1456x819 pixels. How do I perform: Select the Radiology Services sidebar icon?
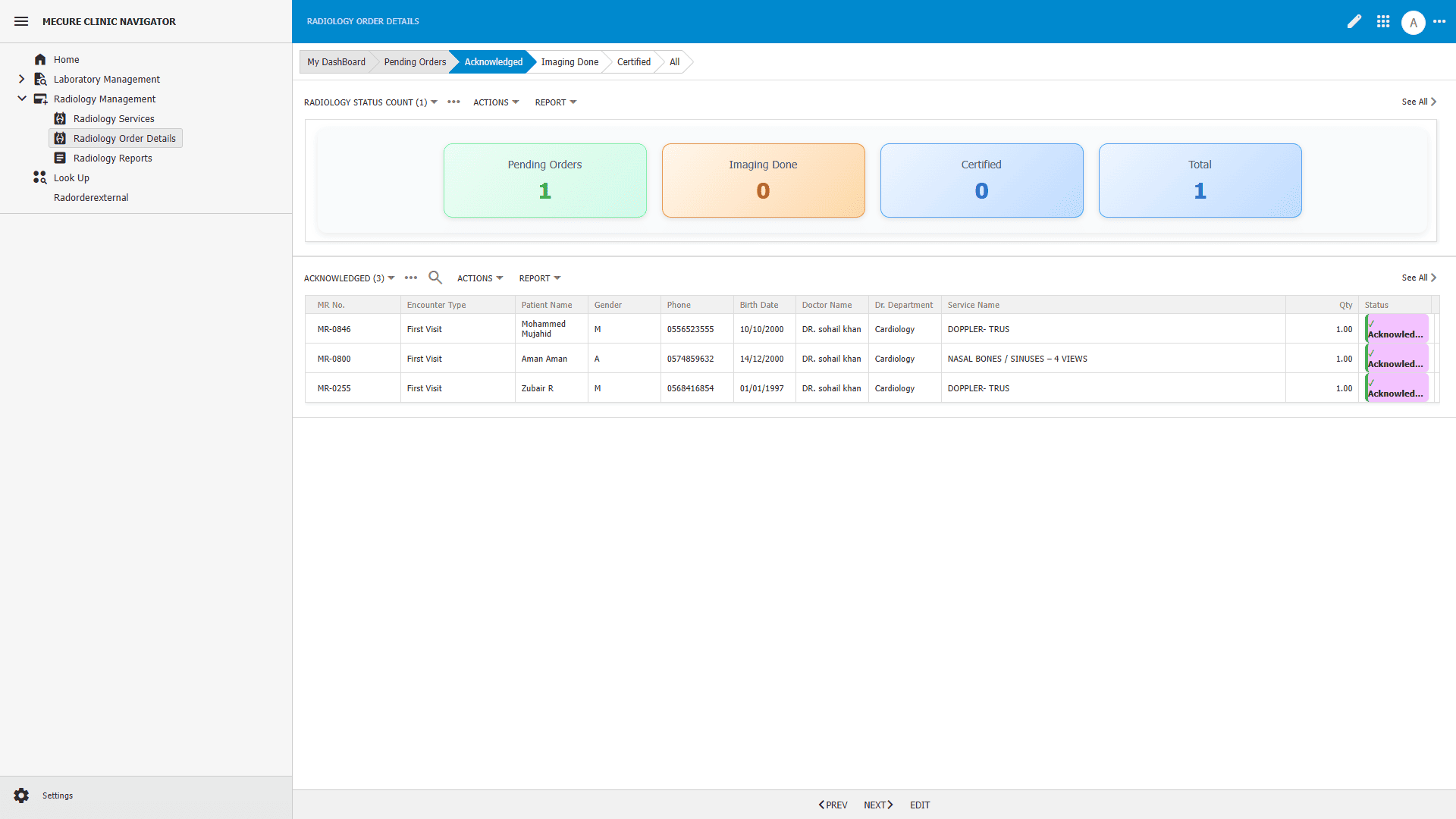[59, 118]
